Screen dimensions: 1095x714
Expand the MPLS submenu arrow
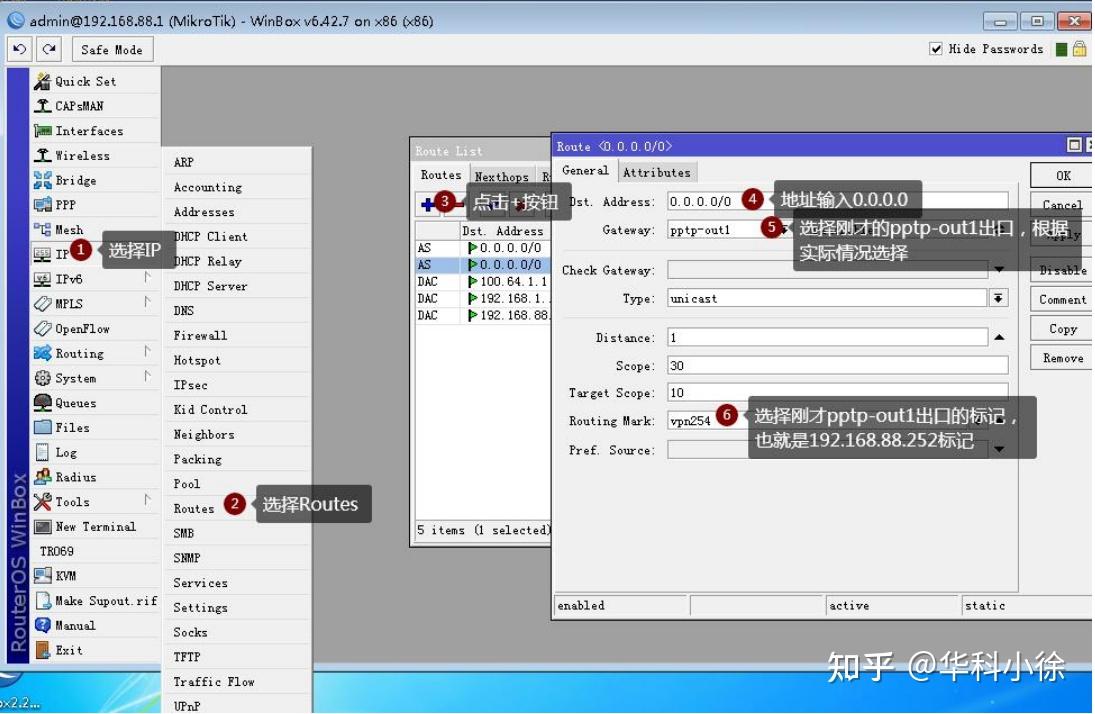pos(147,302)
